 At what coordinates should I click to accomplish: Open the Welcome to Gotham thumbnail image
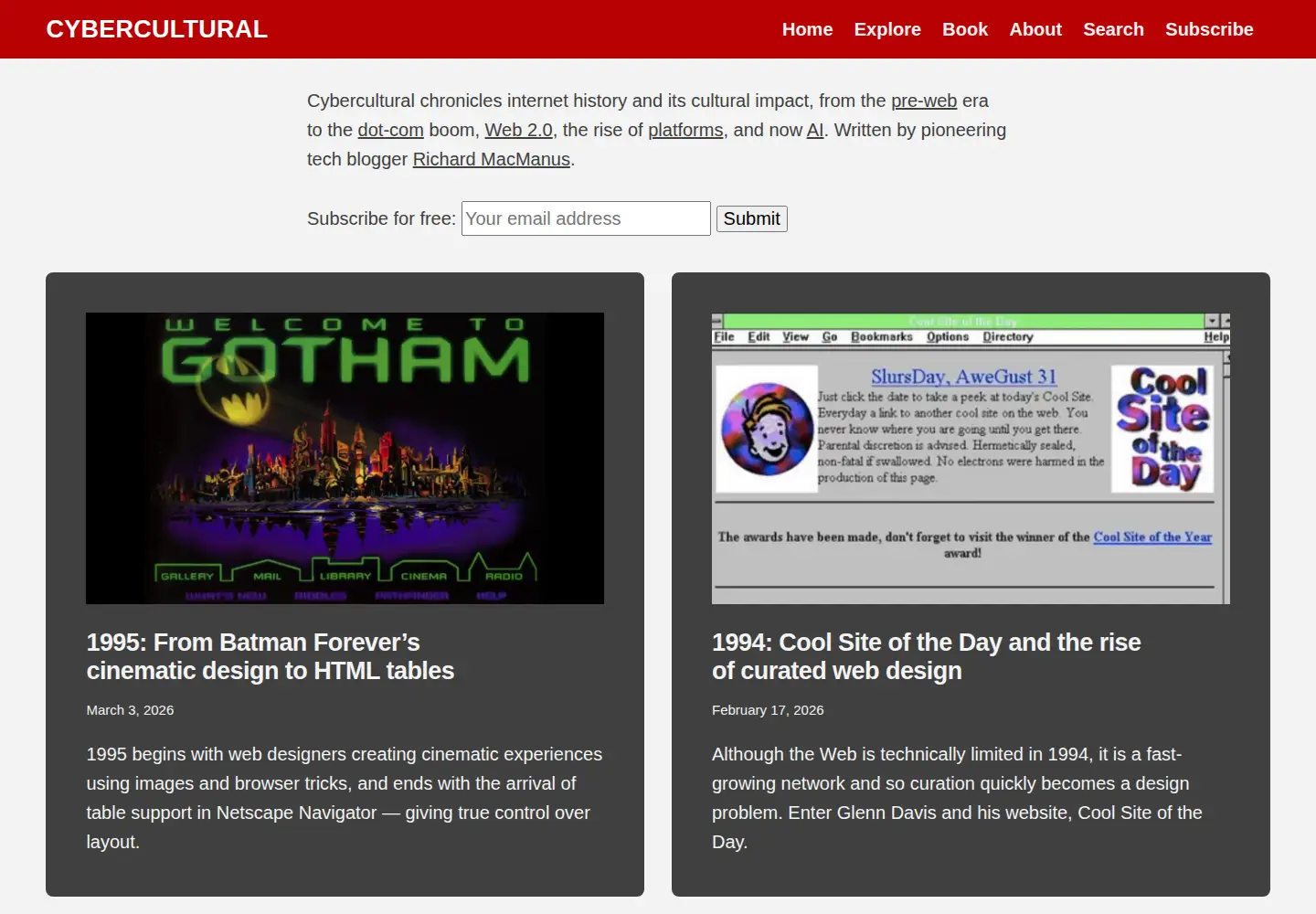pos(345,458)
